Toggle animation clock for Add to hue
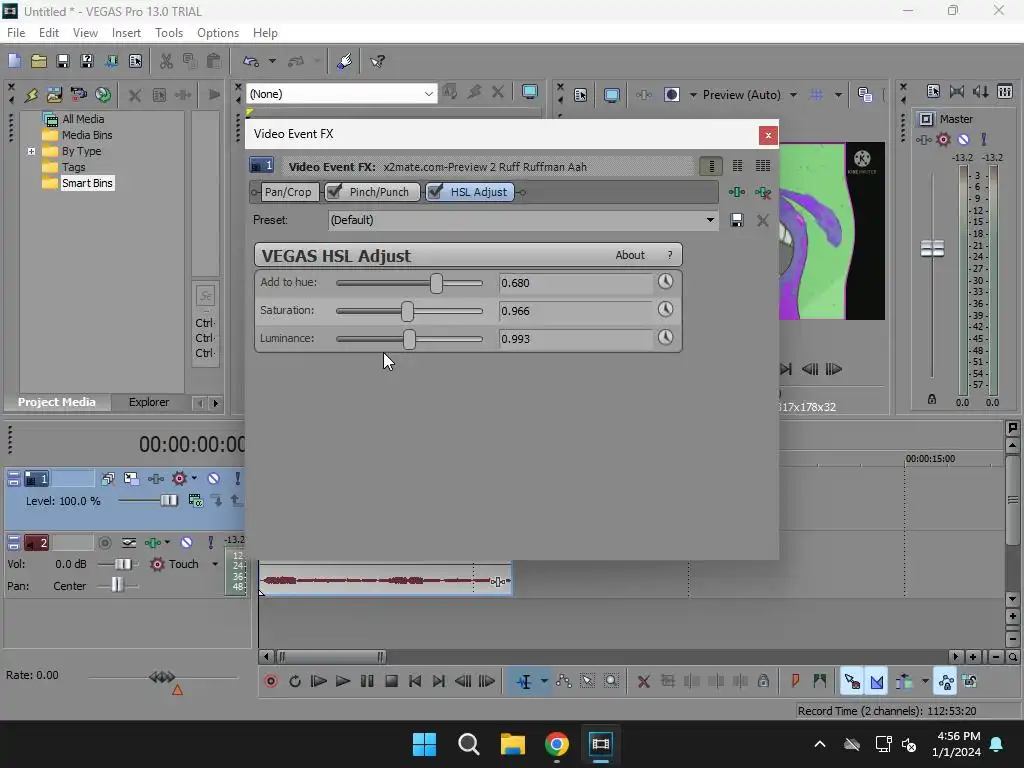 click(665, 281)
